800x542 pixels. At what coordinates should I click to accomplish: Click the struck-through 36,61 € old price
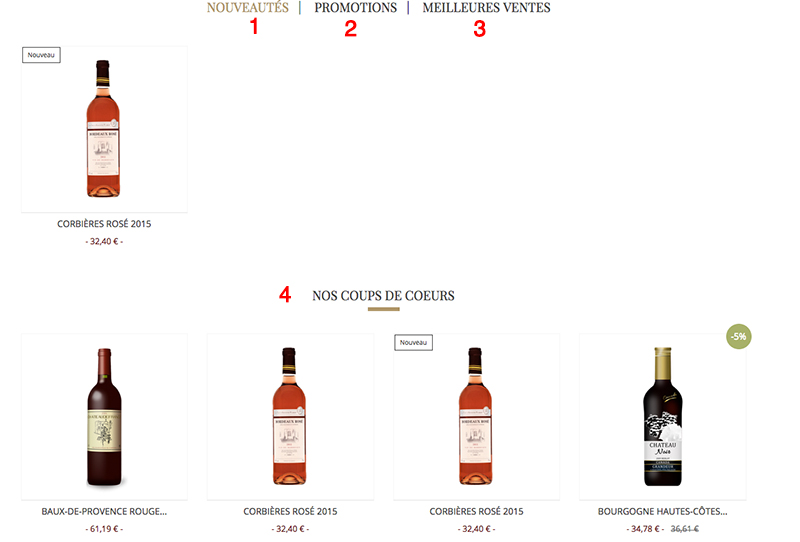[685, 529]
